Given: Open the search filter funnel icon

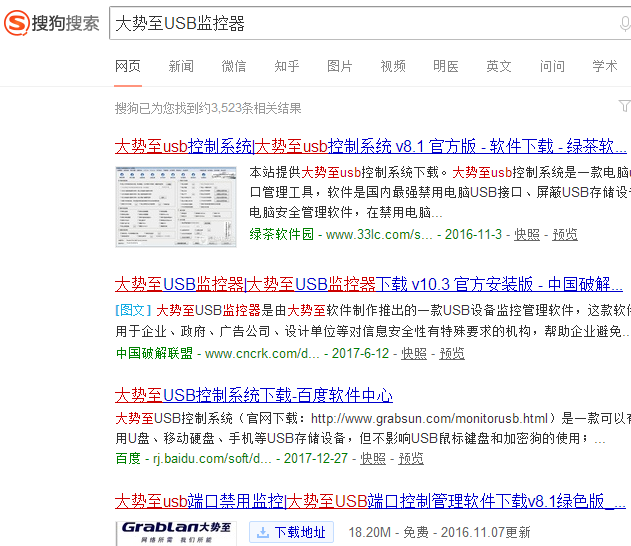Looking at the screenshot, I should [x=624, y=106].
